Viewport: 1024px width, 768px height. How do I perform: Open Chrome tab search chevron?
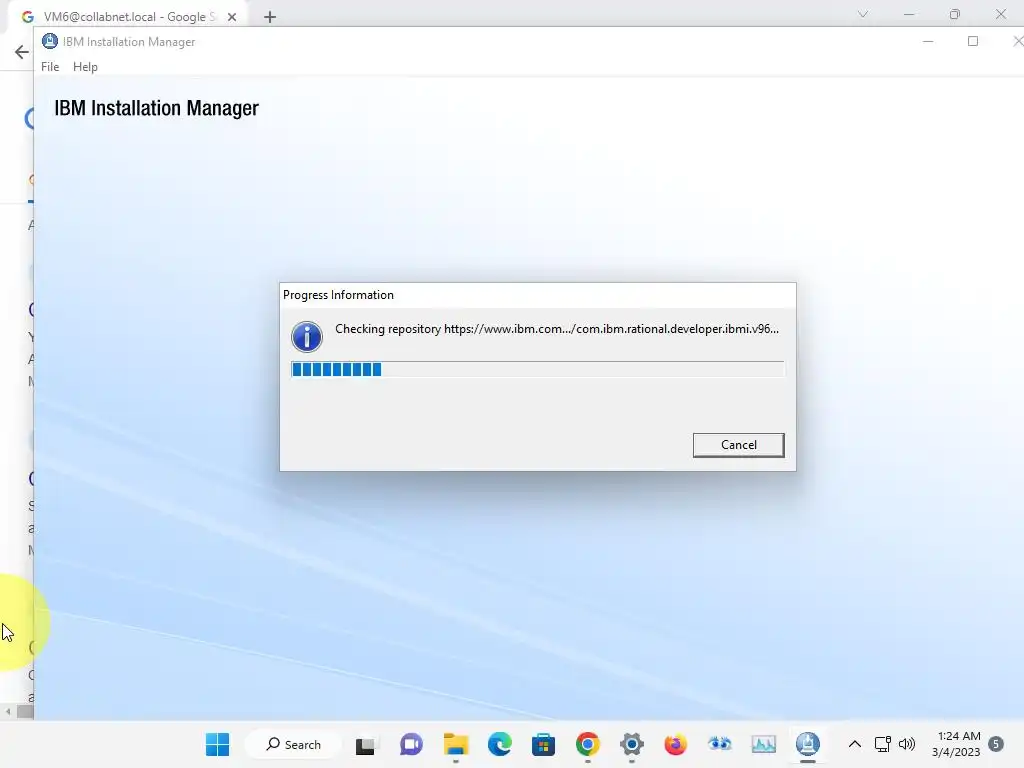coord(863,14)
